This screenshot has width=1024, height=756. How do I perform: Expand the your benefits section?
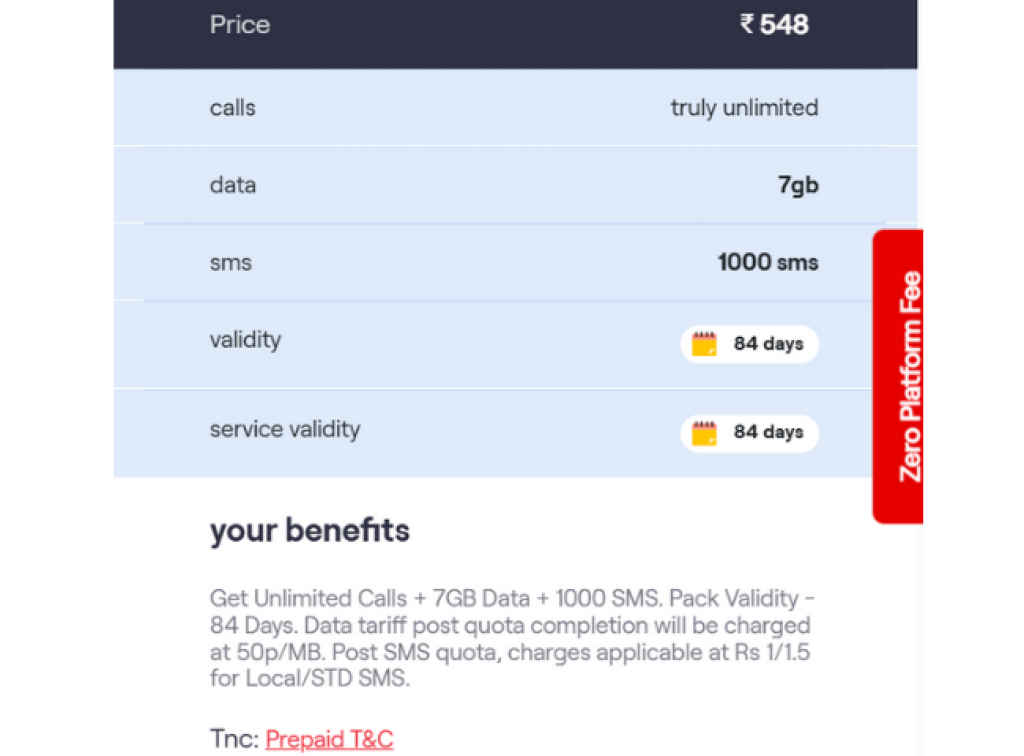pyautogui.click(x=310, y=530)
